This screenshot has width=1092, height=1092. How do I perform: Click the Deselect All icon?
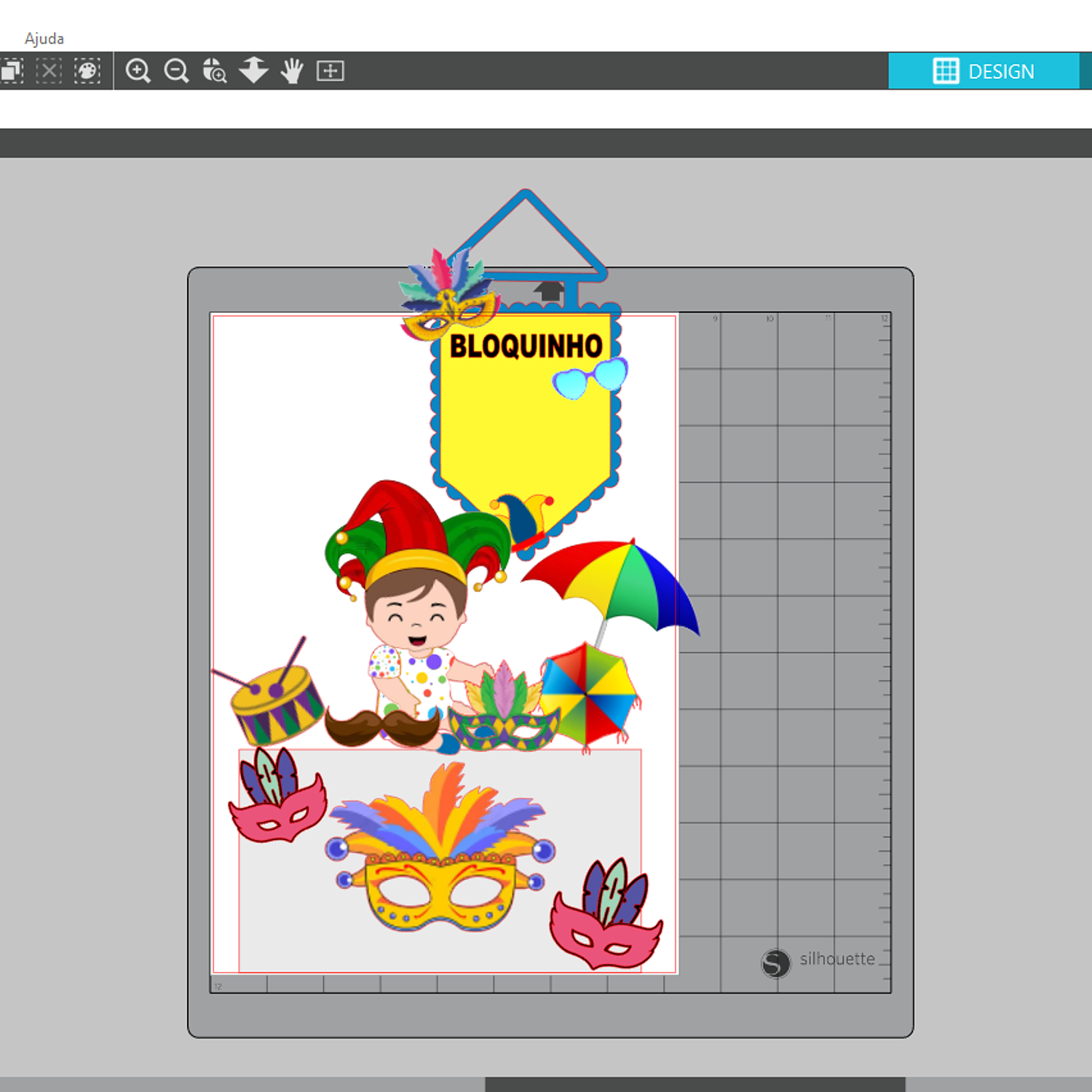point(49,71)
